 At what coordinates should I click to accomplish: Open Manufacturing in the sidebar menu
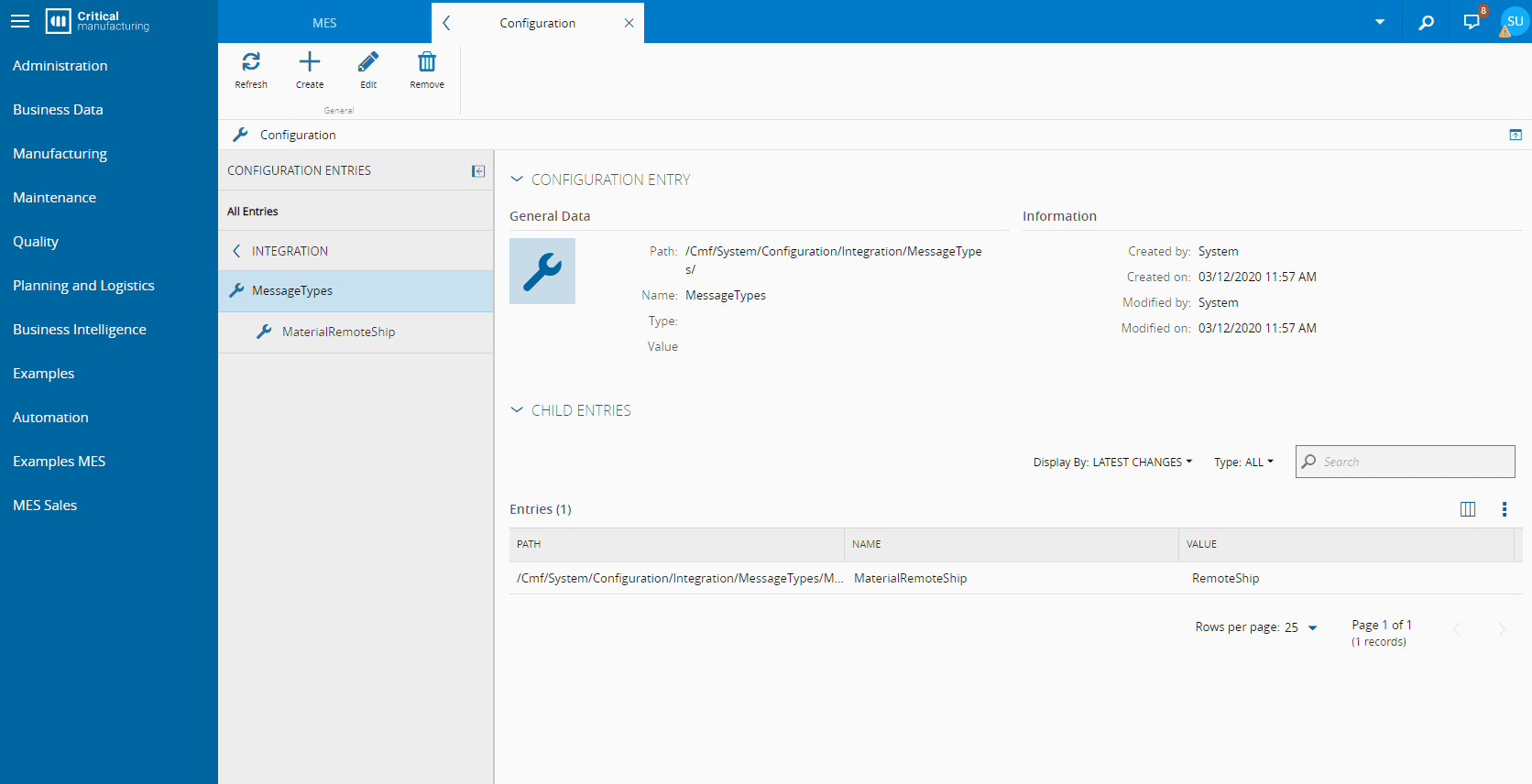pyautogui.click(x=60, y=154)
